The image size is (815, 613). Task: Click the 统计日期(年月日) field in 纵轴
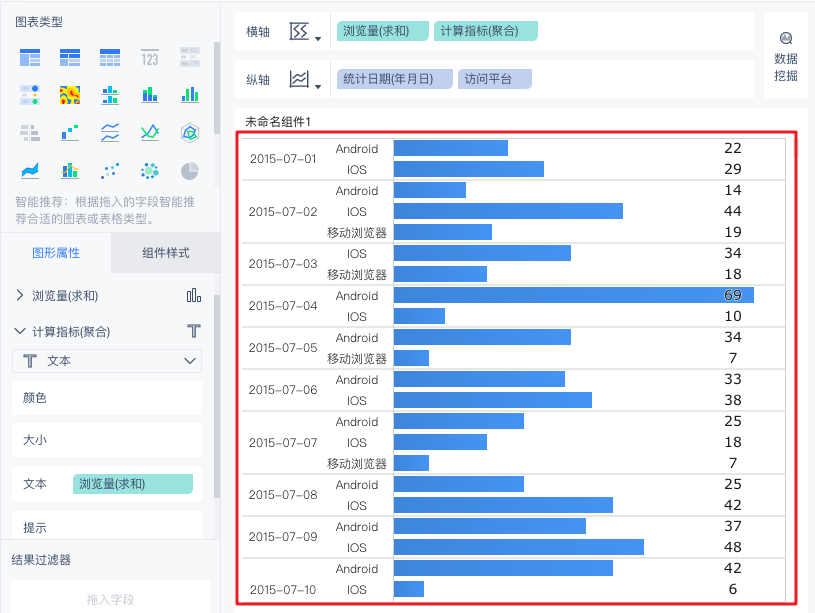coord(395,79)
